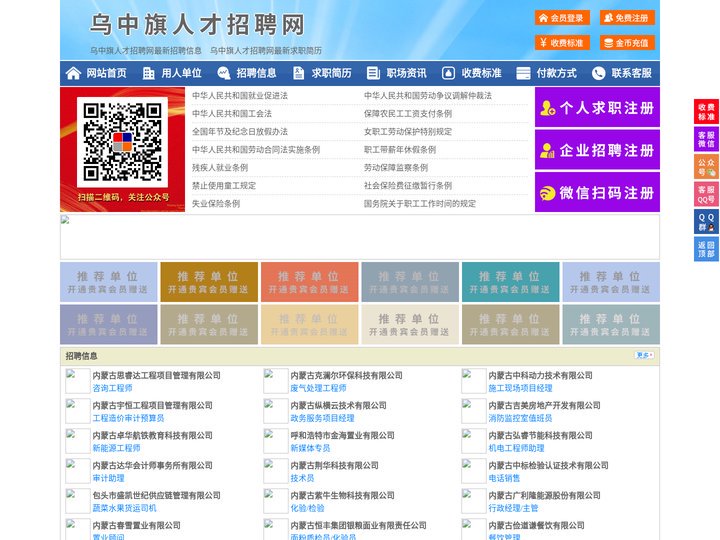The height and width of the screenshot is (540, 720).
Task: Click the QR code image
Action: 122,142
